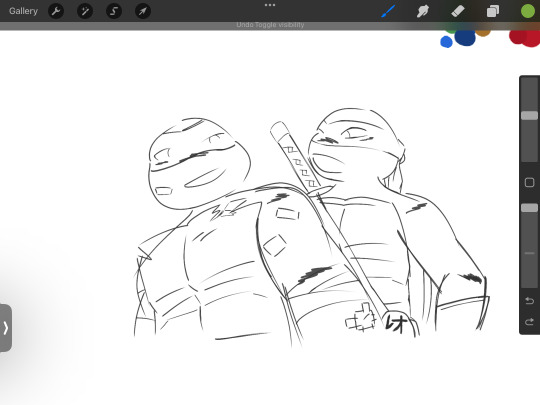Viewport: 540px width, 405px height.
Task: Expand the left side panel chevron
Action: tap(6, 328)
